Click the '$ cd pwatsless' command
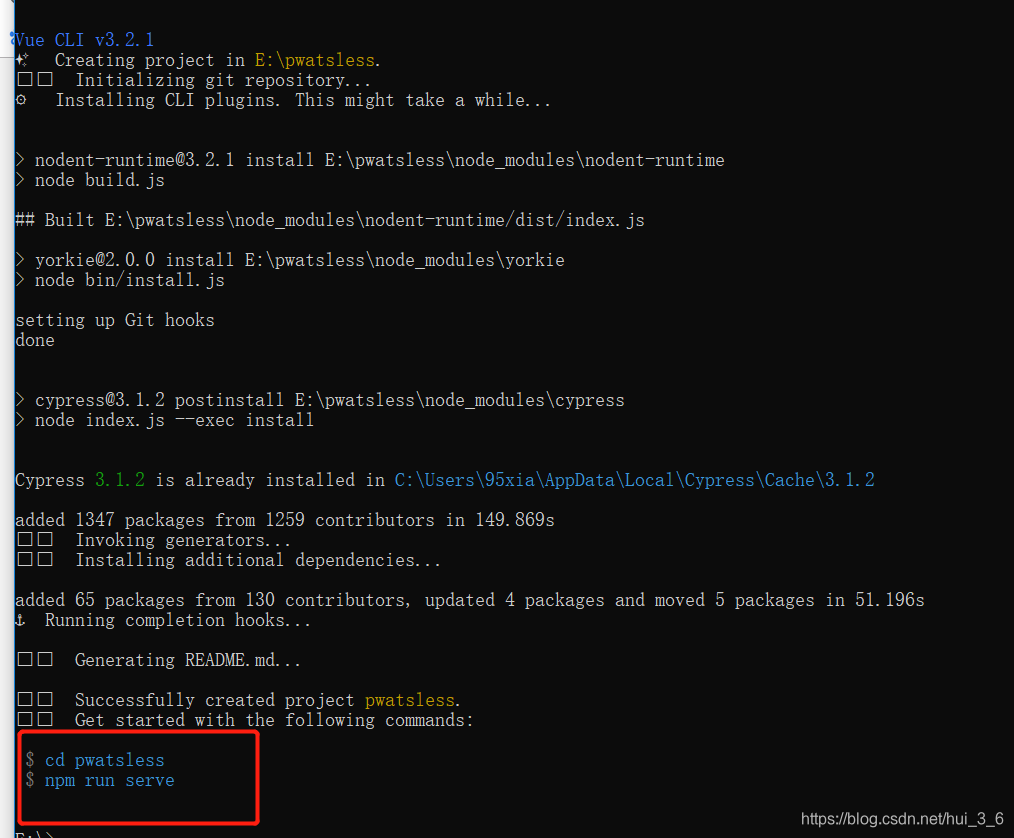The height and width of the screenshot is (838, 1014). pyautogui.click(x=95, y=760)
